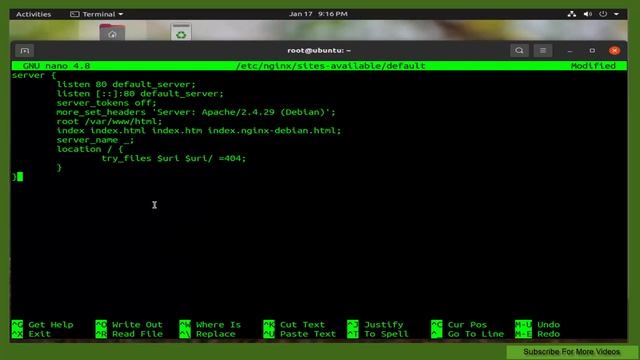Maximize the terminal window
The width and height of the screenshot is (640, 360).
592,51
